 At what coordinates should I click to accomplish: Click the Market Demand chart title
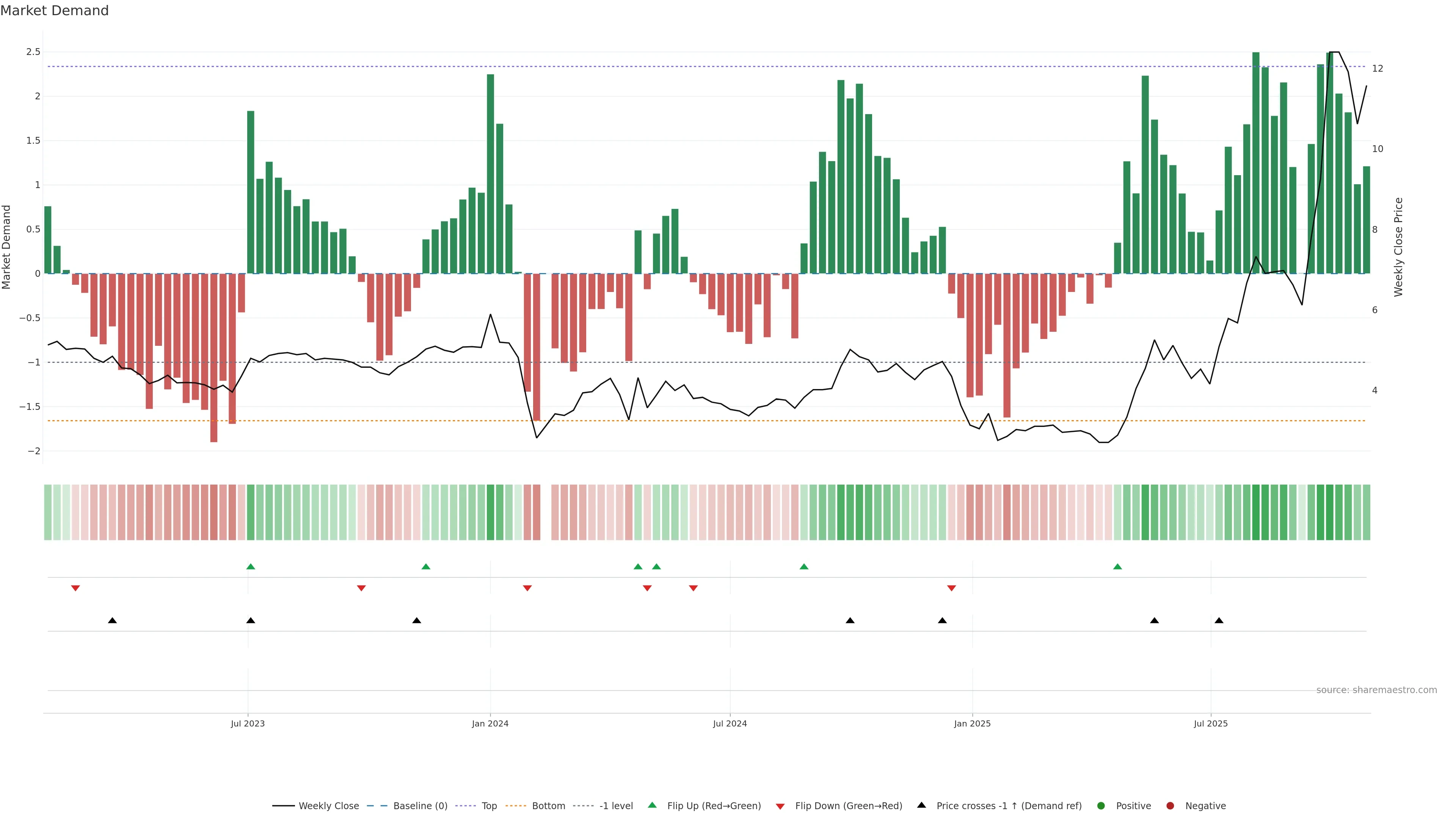[x=54, y=11]
